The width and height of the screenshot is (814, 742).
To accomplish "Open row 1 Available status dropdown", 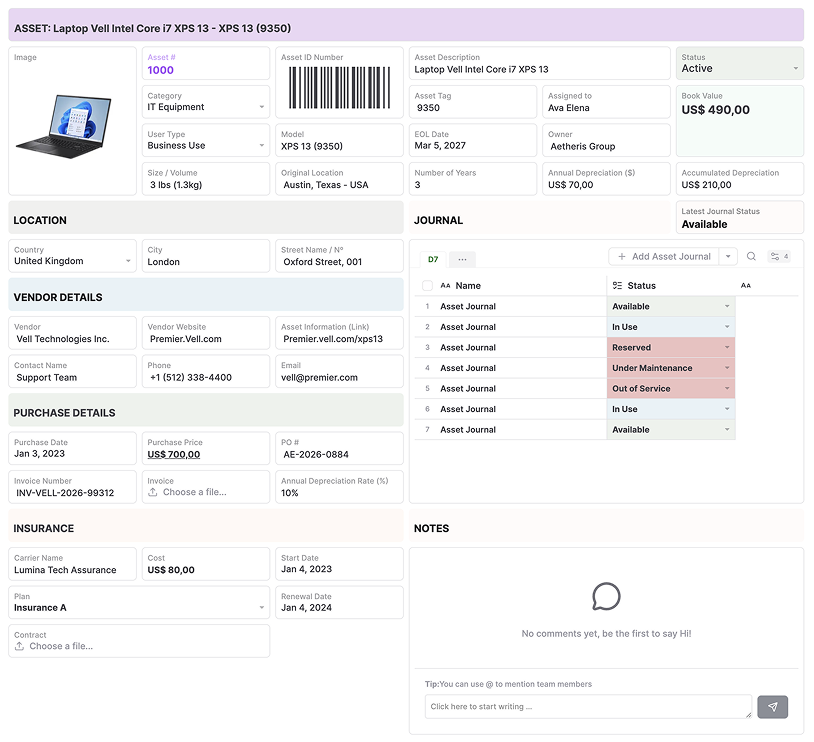I will [671, 306].
